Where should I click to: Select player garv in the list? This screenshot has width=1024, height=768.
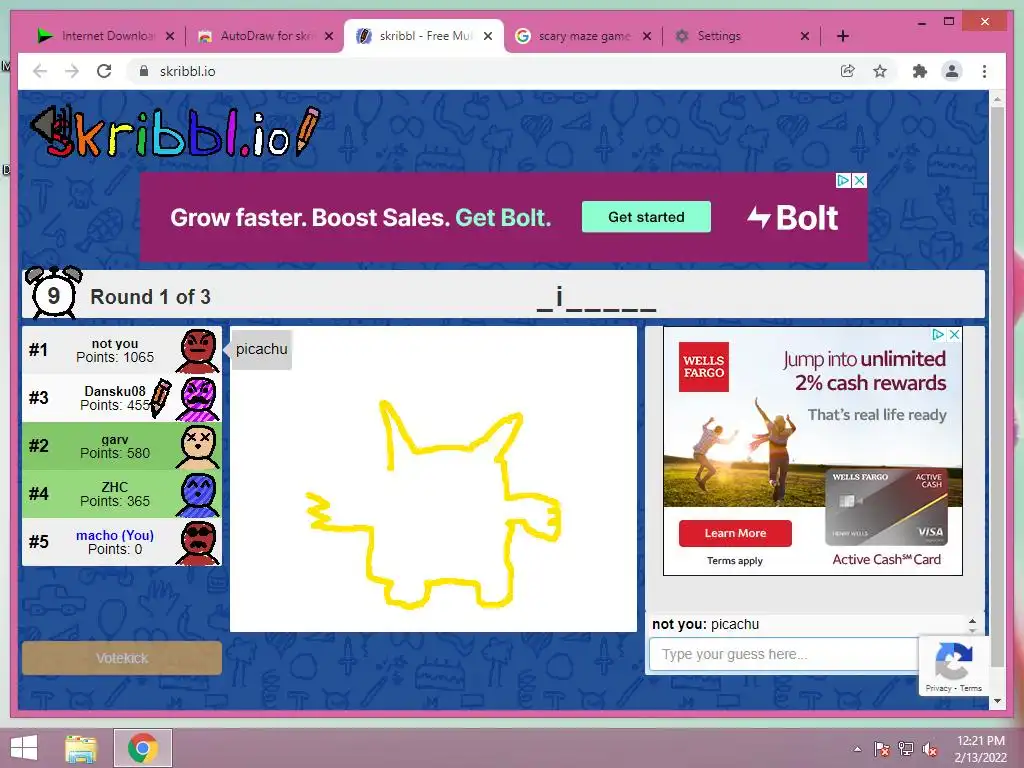(121, 446)
